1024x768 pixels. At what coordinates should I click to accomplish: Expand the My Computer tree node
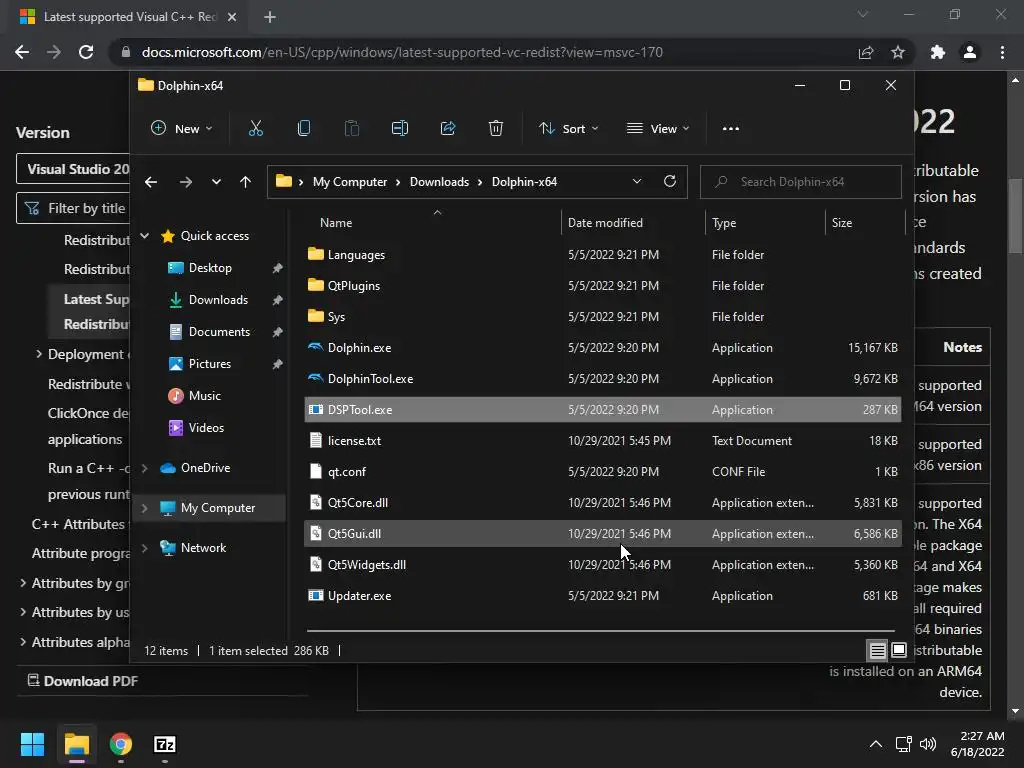point(145,508)
